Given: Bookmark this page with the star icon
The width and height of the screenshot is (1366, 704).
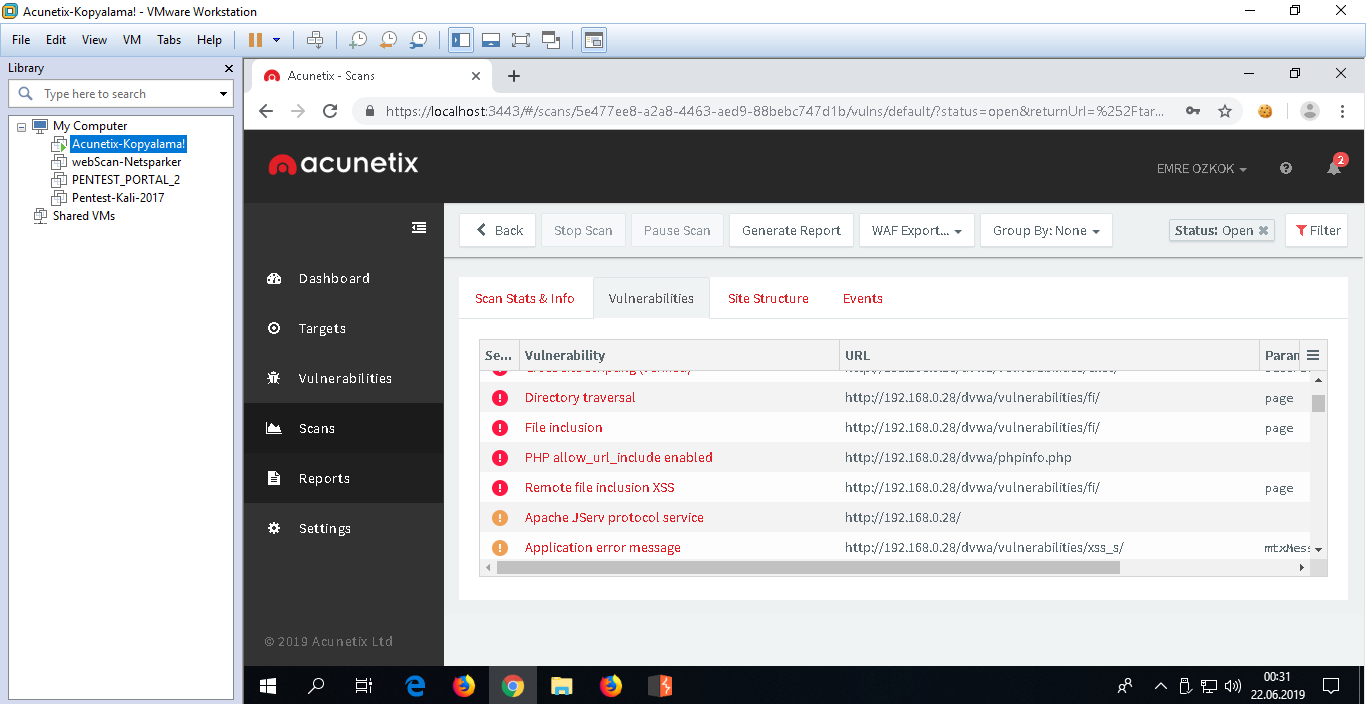Looking at the screenshot, I should coord(1225,111).
